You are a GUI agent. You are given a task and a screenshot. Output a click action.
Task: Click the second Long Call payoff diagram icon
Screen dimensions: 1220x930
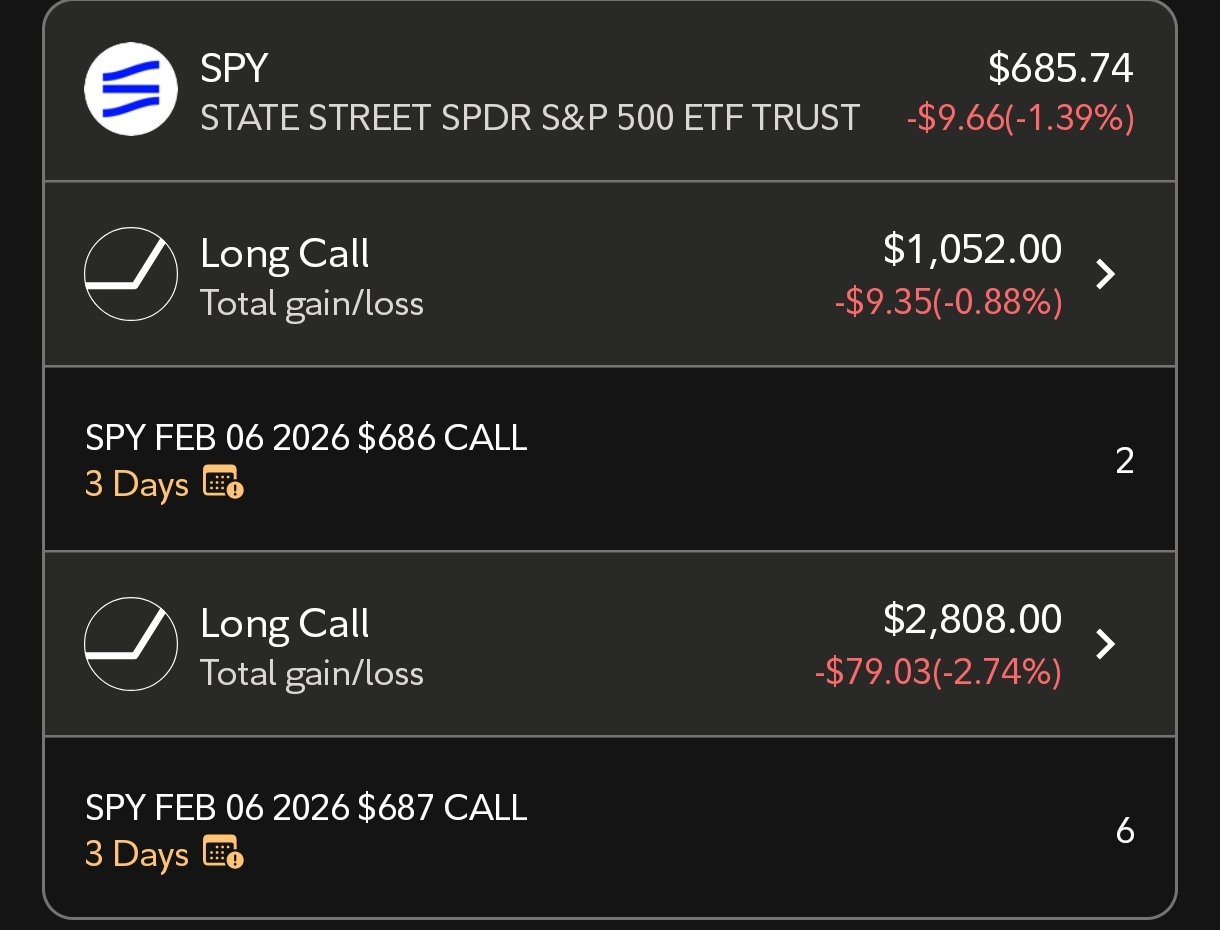tap(131, 644)
